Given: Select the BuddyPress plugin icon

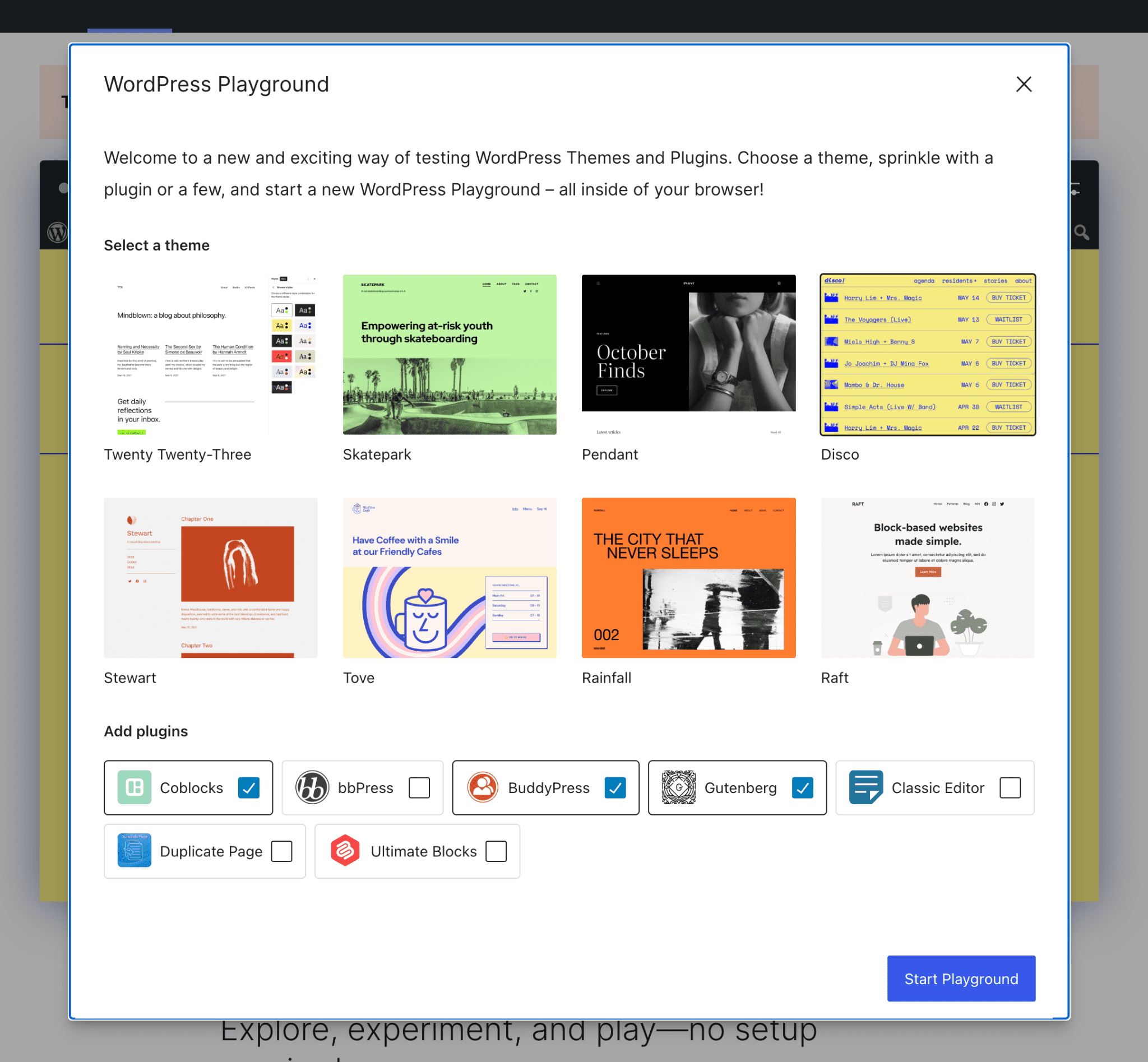Looking at the screenshot, I should coord(481,787).
